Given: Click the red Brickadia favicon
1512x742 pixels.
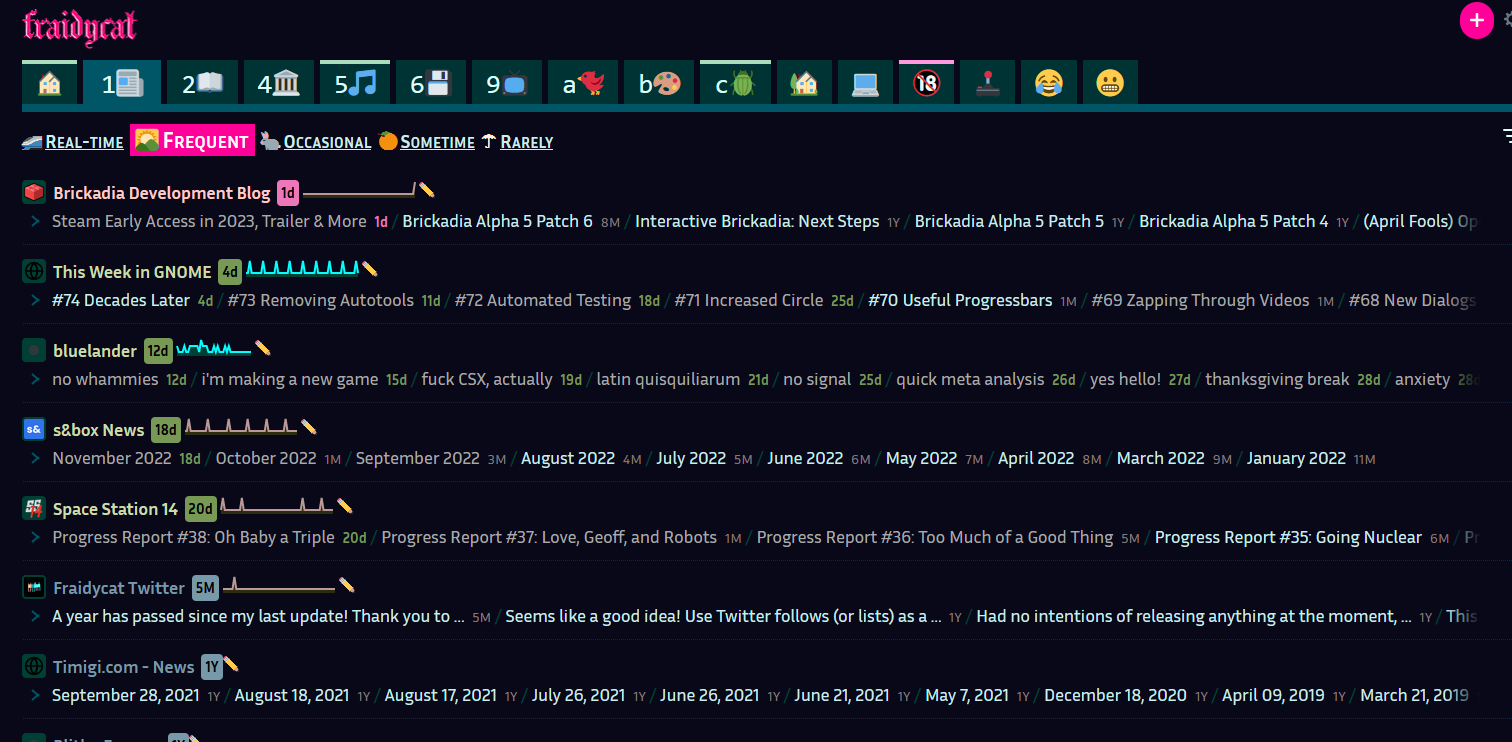Looking at the screenshot, I should [x=34, y=192].
